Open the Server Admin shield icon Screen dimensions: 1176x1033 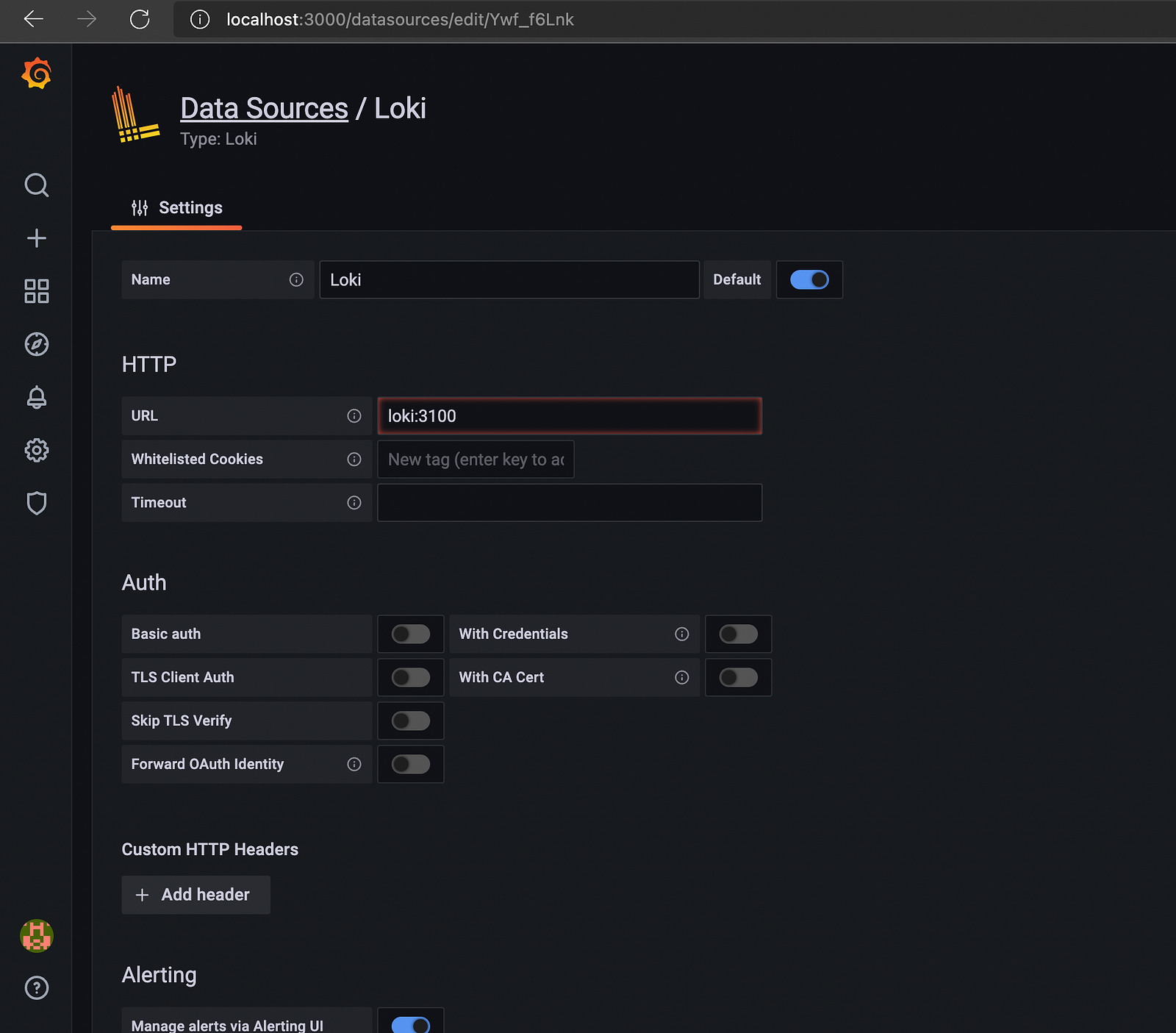36,503
